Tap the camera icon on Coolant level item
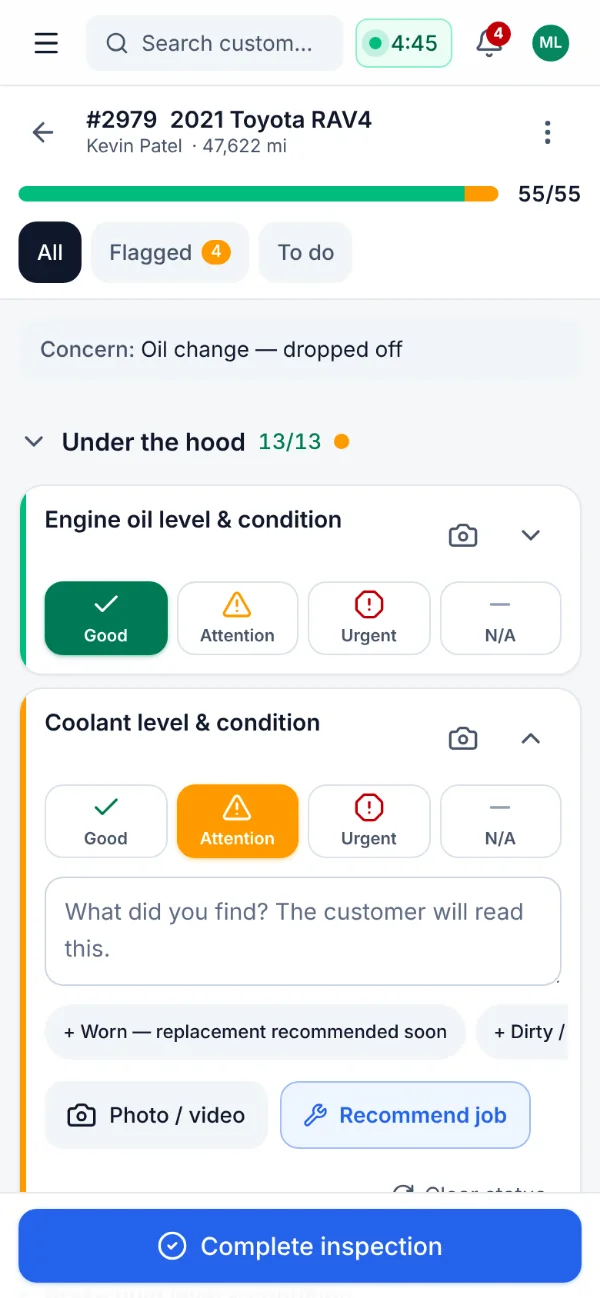Image resolution: width=600 pixels, height=1298 pixels. pos(462,738)
